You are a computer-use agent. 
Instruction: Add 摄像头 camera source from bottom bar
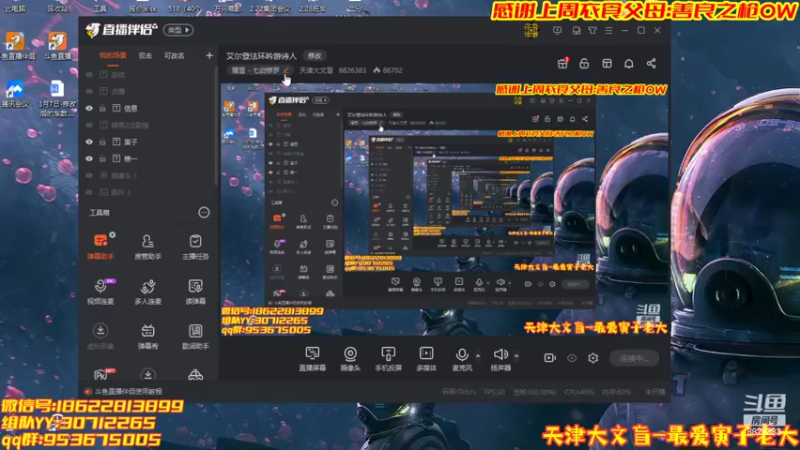point(351,359)
